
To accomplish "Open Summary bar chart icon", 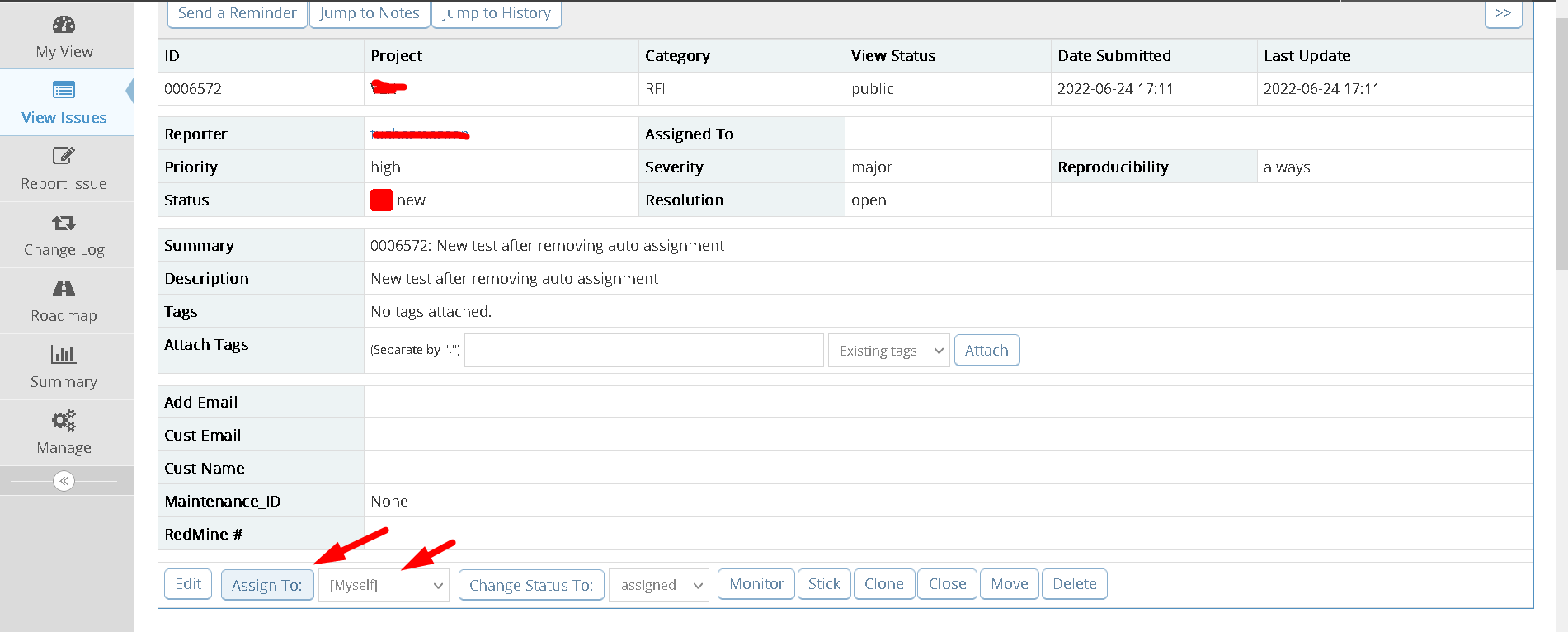I will [64, 355].
